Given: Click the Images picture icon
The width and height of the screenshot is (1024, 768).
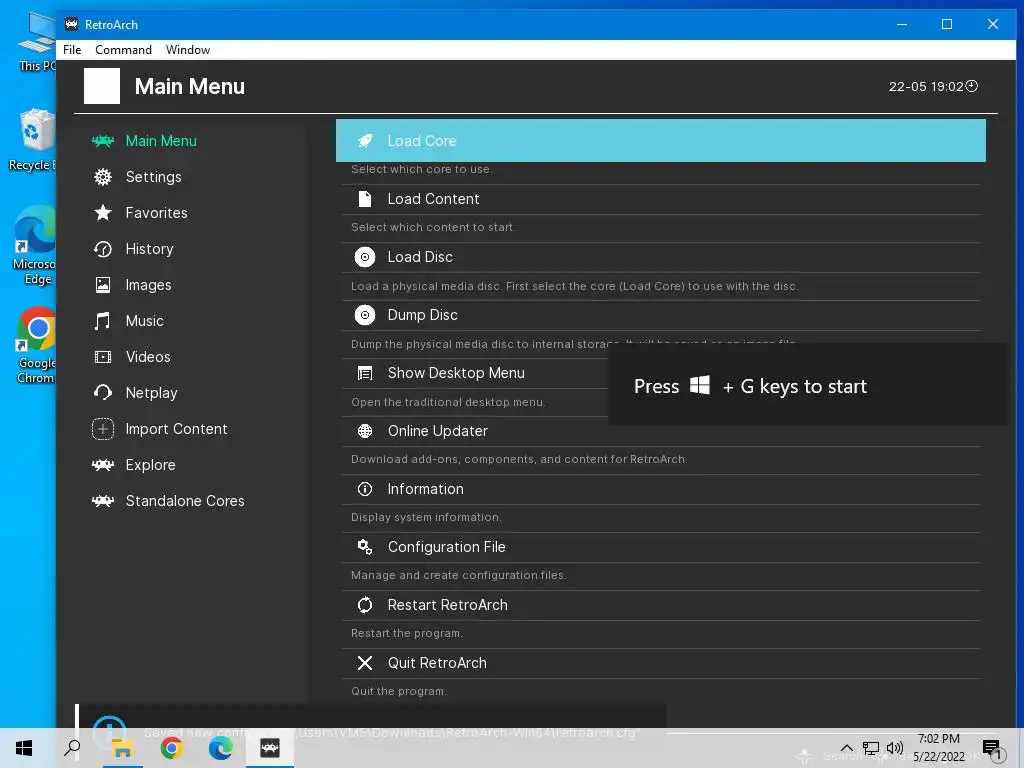Looking at the screenshot, I should pos(103,285).
